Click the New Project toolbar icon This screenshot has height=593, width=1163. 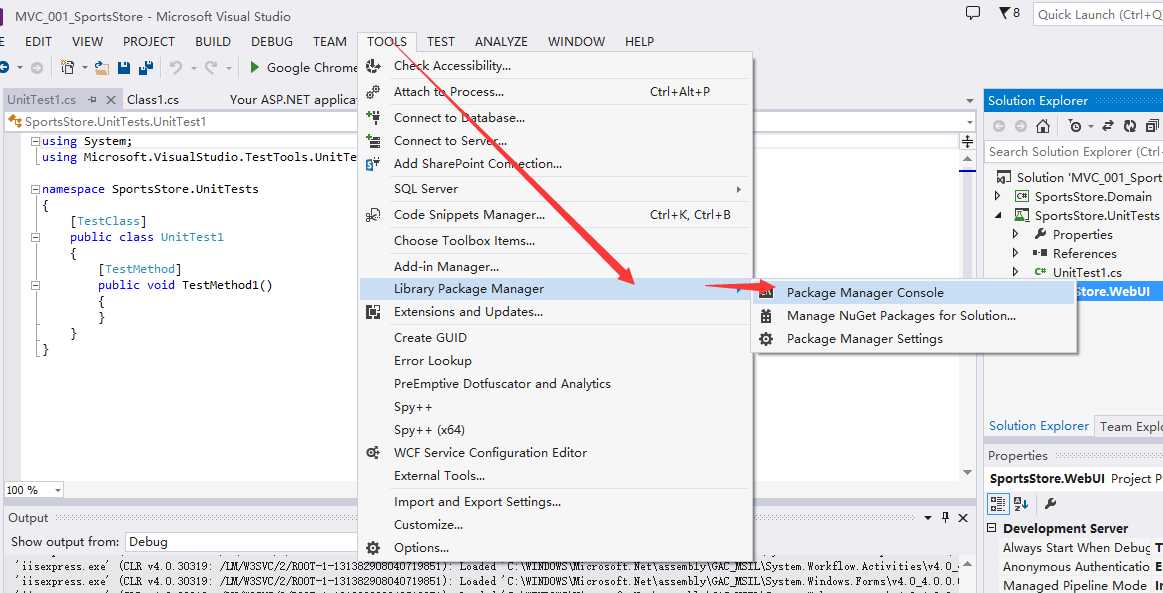tap(67, 67)
